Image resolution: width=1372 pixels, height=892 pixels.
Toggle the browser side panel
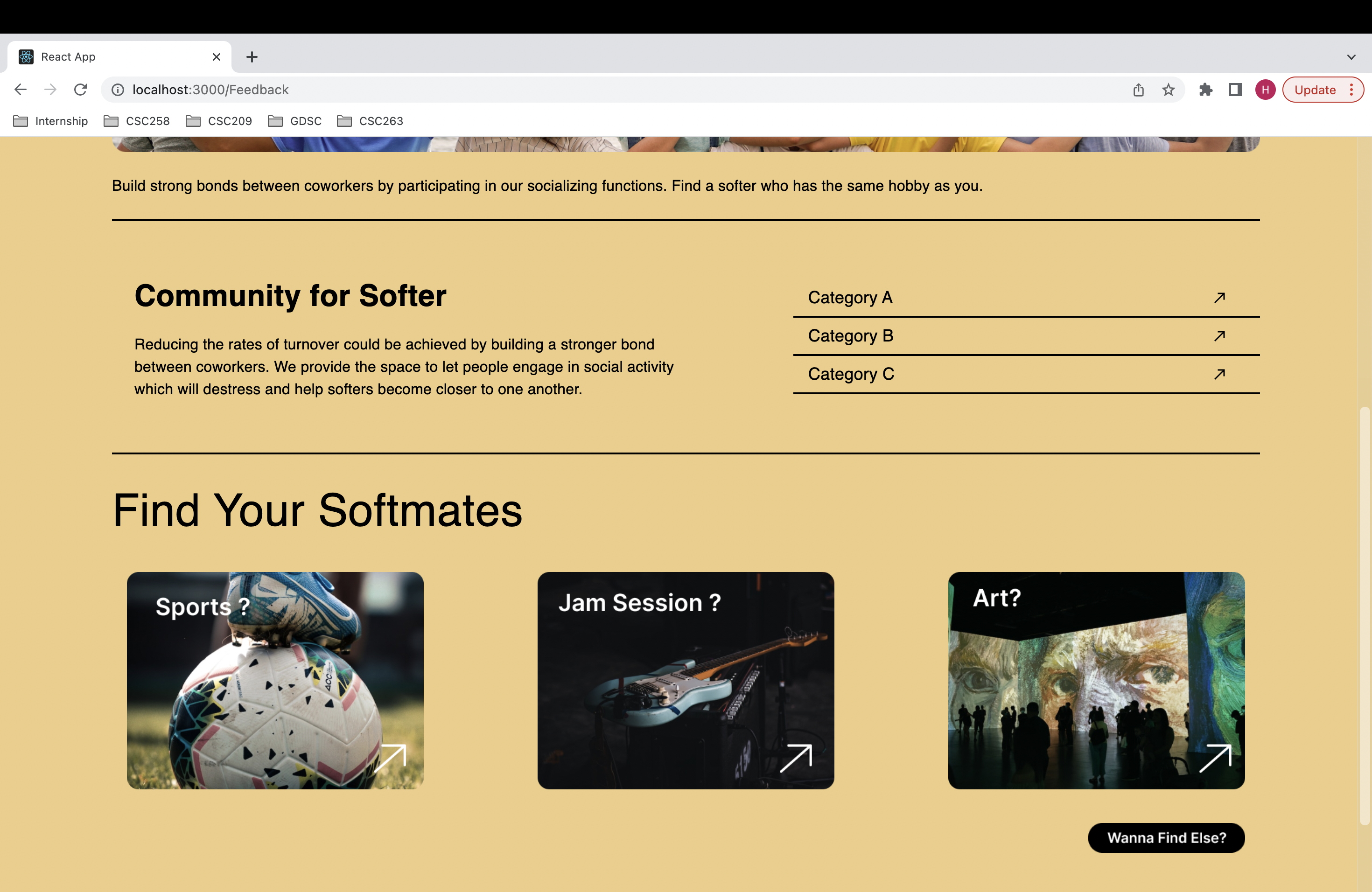click(x=1235, y=90)
